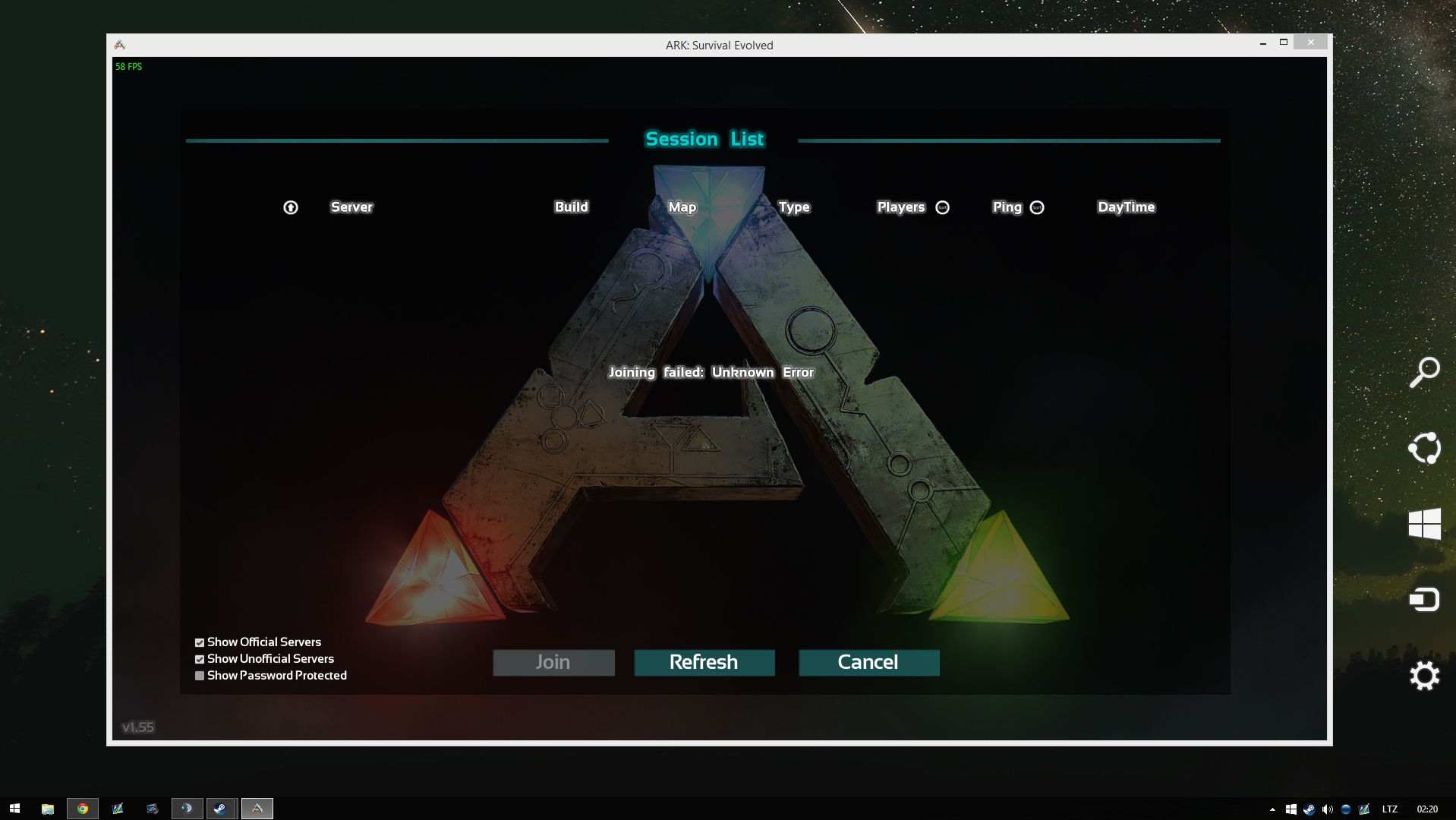The width and height of the screenshot is (1456, 820).
Task: Click the Joining failed: Unknown Error message
Action: 711,372
